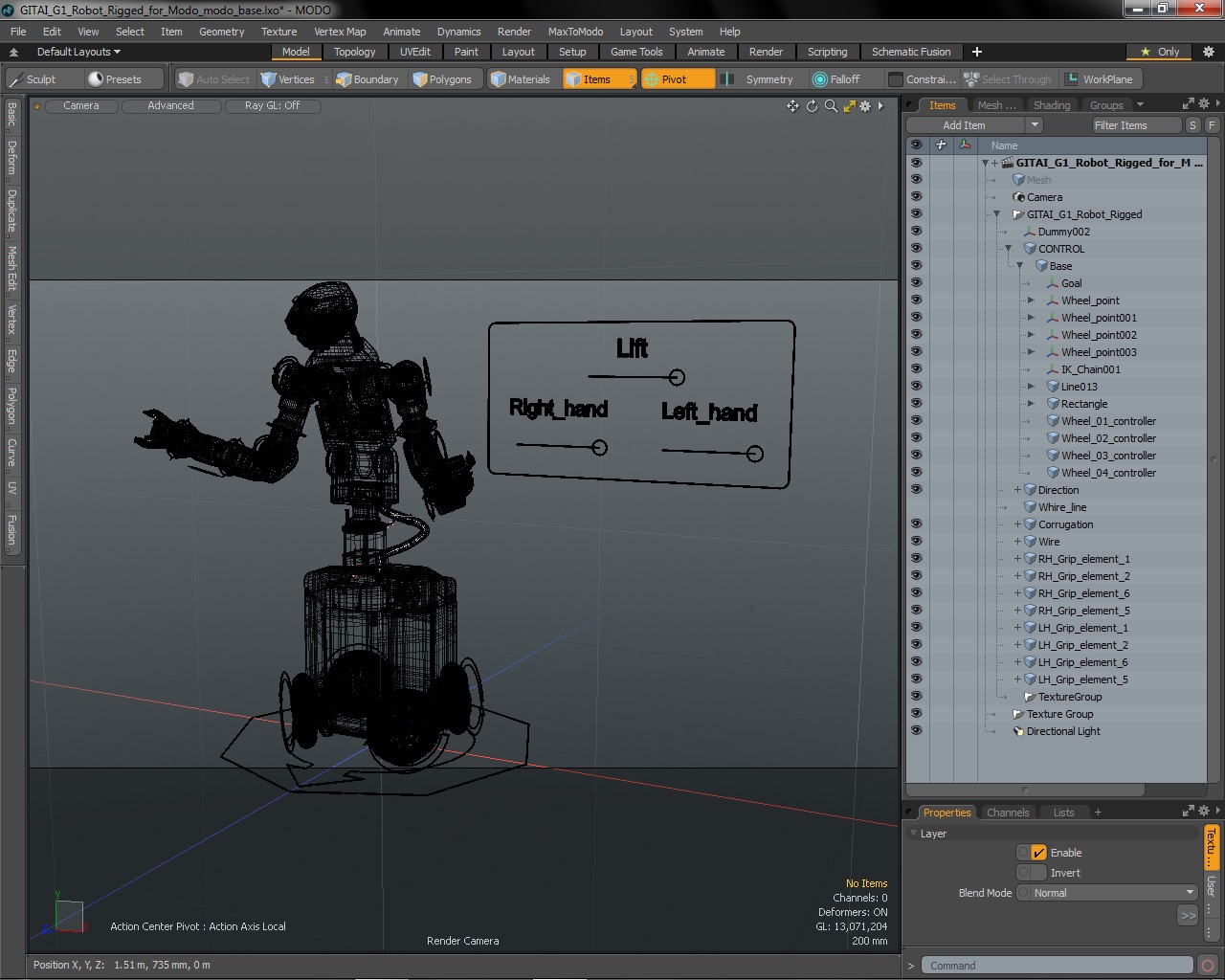Collapse the CONTROL group

1008,249
